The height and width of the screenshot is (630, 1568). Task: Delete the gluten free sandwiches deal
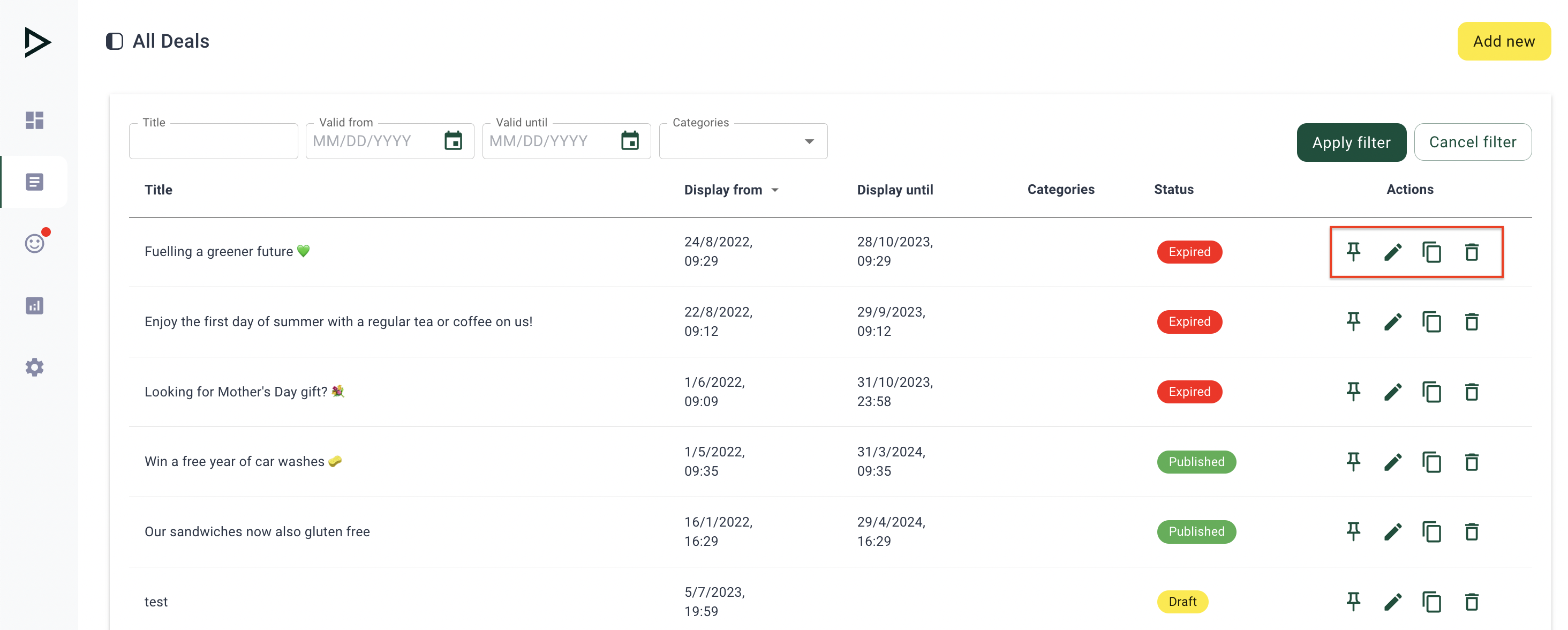click(x=1471, y=531)
